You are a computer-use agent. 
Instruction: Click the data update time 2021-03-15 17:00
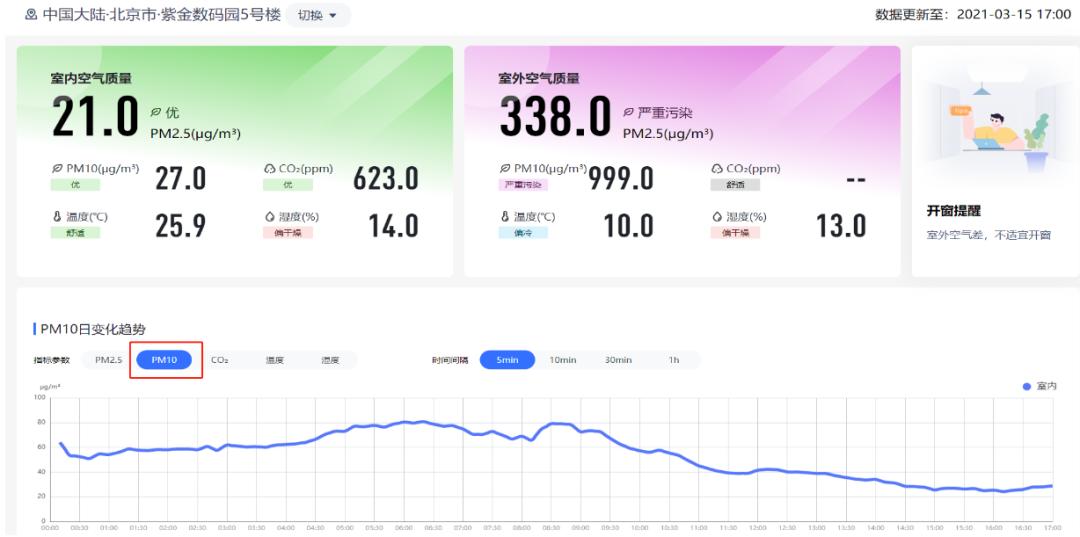coord(1014,14)
